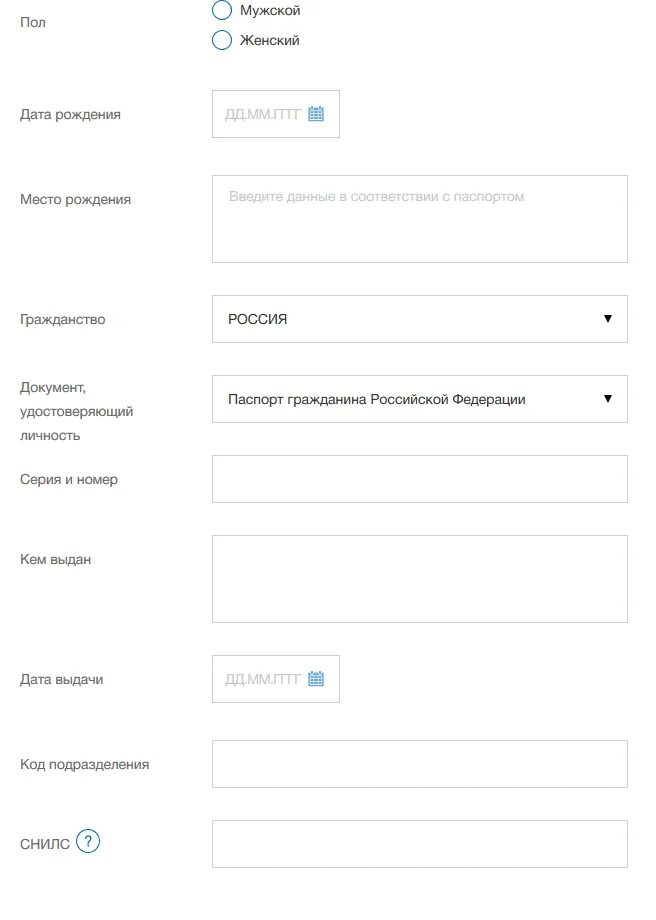Click the Серия и номер input
The image size is (656, 920).
tap(419, 479)
